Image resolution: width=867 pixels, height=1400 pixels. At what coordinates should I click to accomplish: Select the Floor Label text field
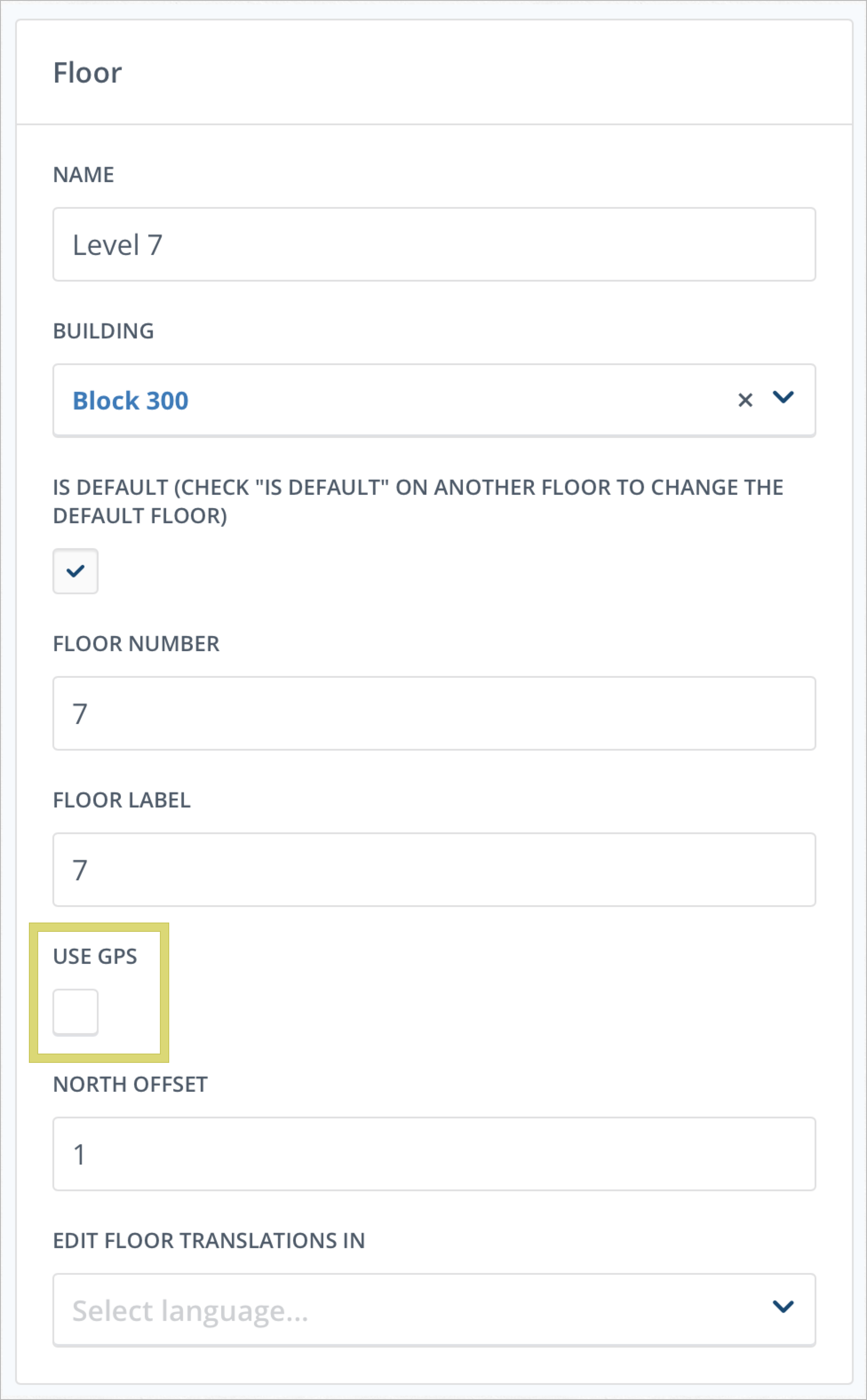pos(434,870)
